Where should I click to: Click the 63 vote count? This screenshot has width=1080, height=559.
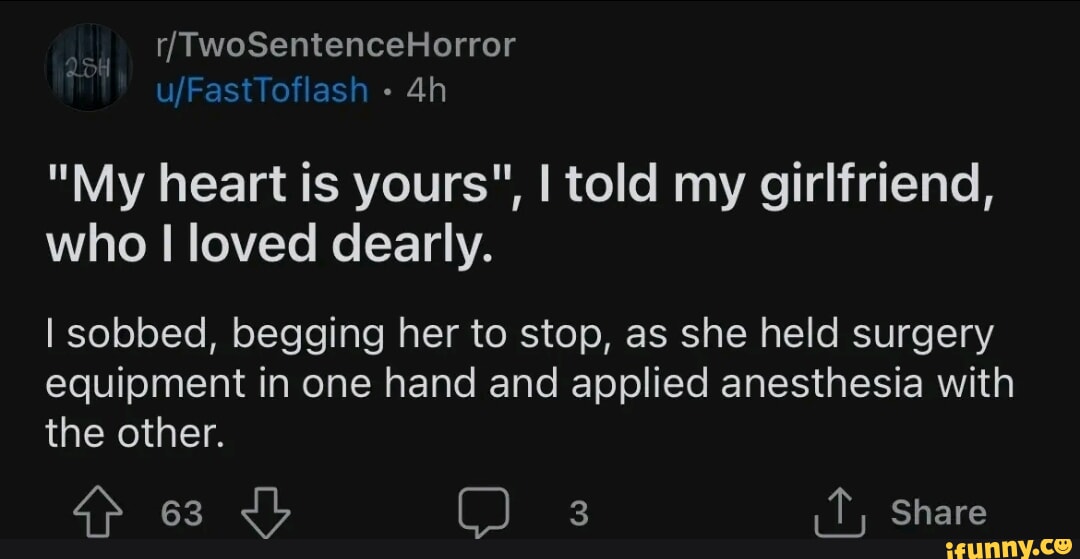tap(181, 514)
